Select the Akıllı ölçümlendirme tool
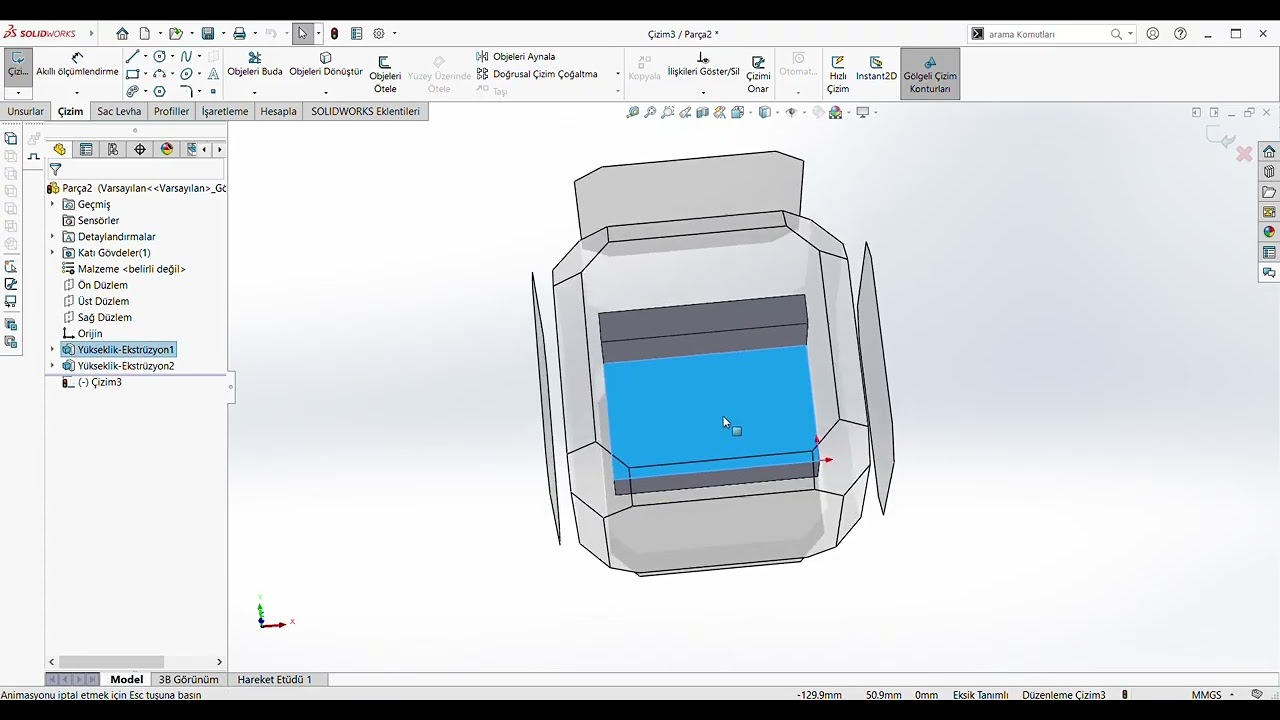Image resolution: width=1280 pixels, height=720 pixels. click(77, 65)
